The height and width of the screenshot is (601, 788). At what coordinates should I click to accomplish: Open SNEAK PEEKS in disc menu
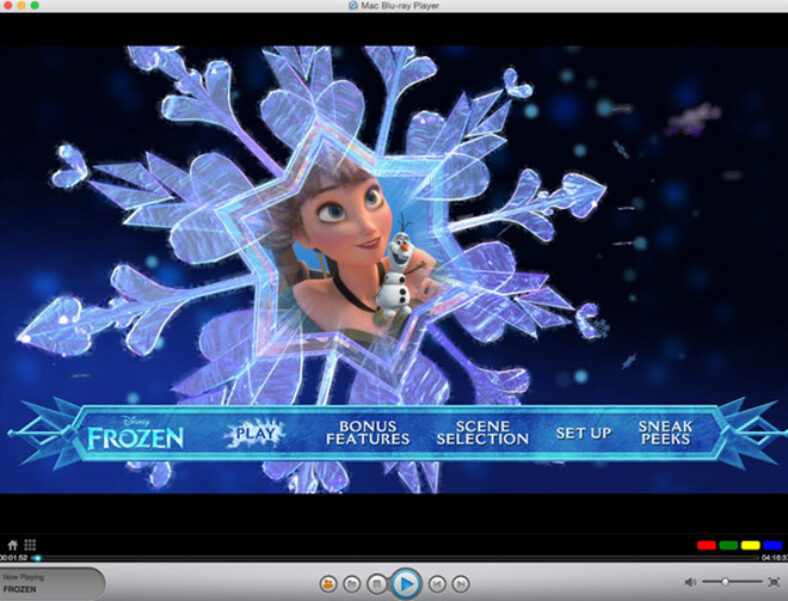(x=665, y=433)
